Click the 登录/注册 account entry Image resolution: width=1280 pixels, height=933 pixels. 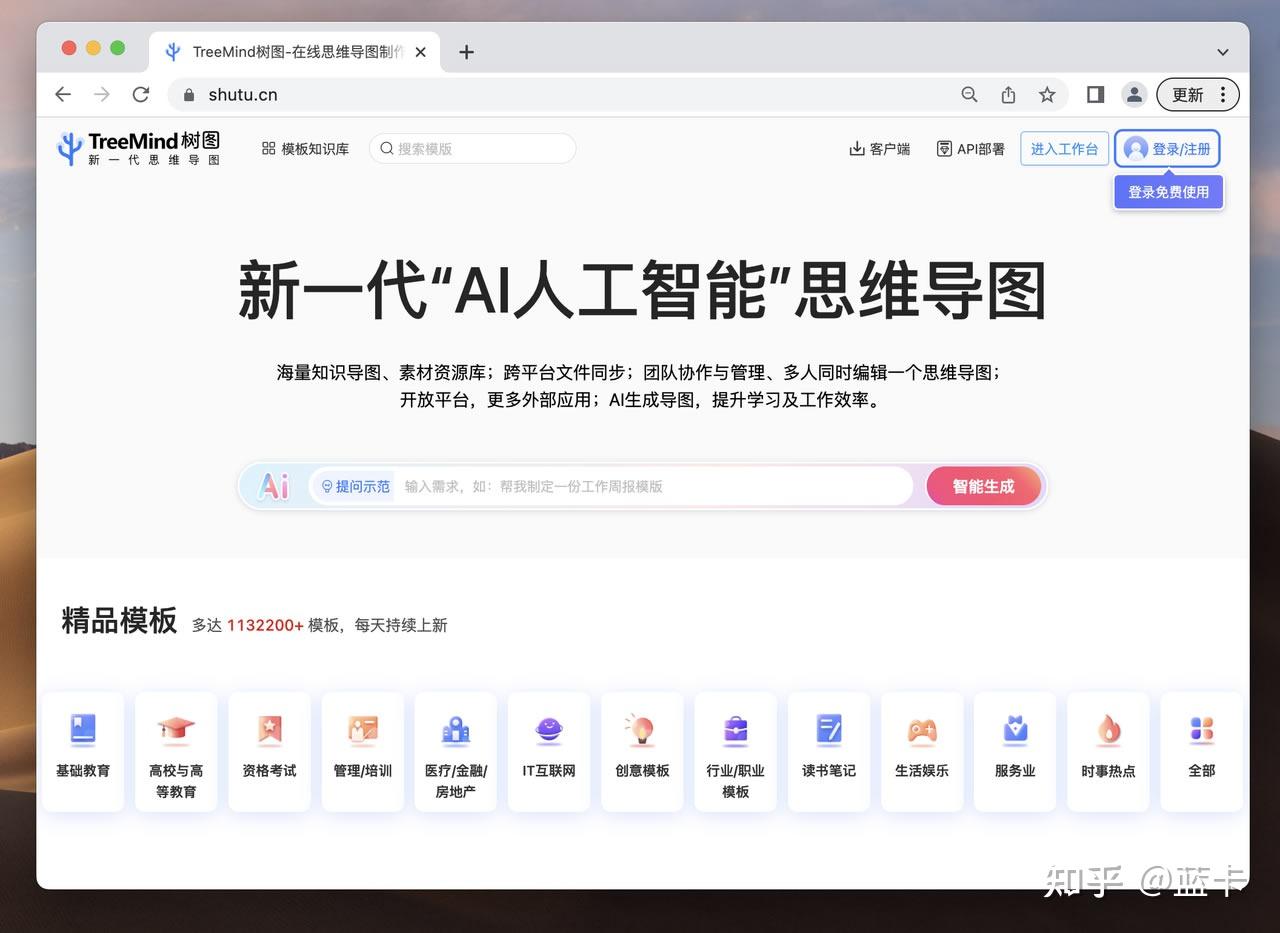pyautogui.click(x=1167, y=148)
